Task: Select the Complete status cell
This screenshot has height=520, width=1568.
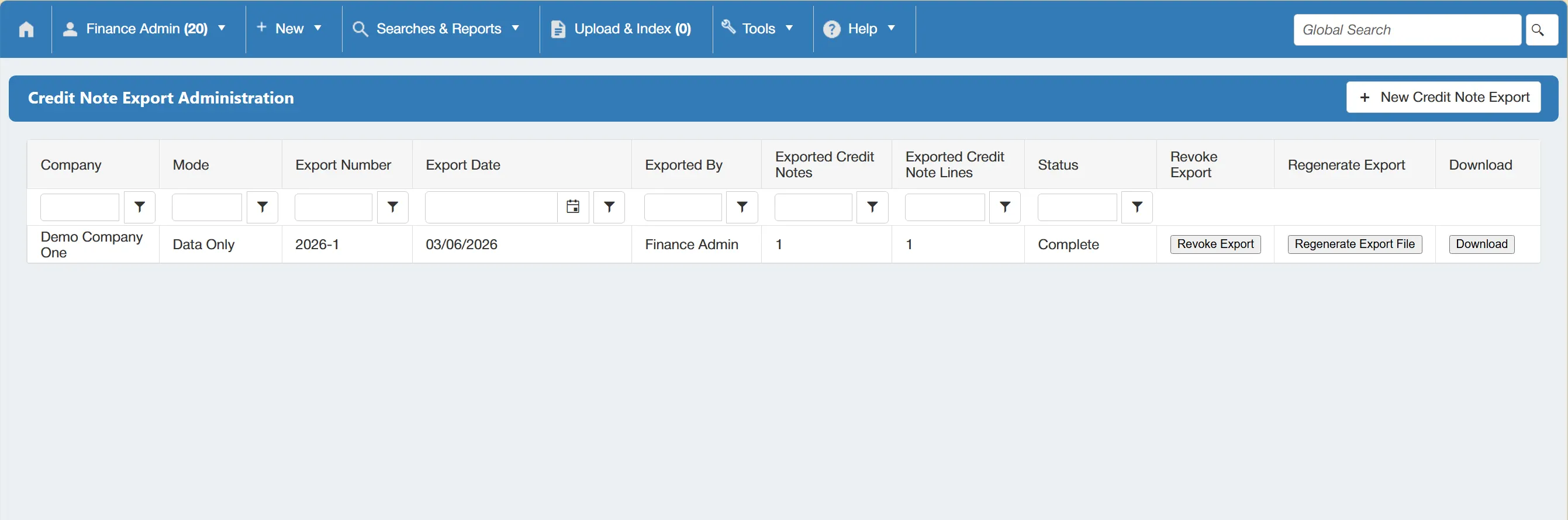Action: point(1090,244)
